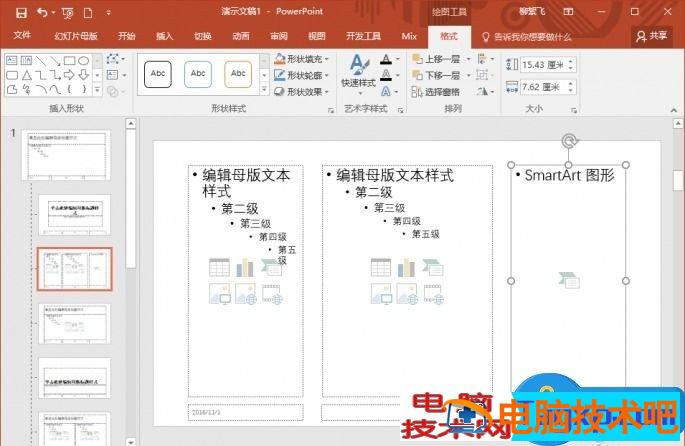Expand the shapes gallery more arrow

[x=97, y=90]
